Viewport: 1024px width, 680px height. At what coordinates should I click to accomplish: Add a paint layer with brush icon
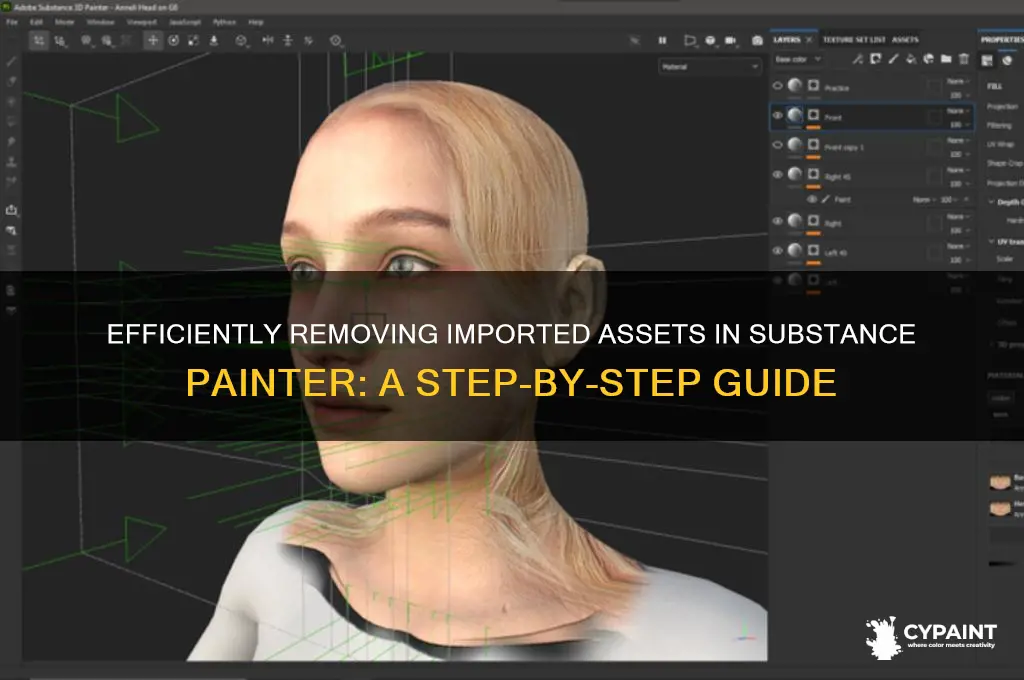(x=893, y=59)
